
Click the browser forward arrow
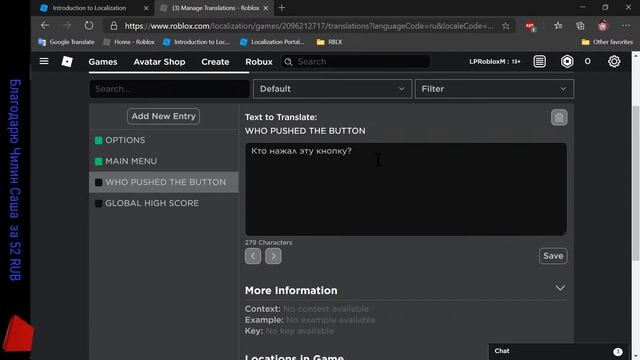point(67,26)
